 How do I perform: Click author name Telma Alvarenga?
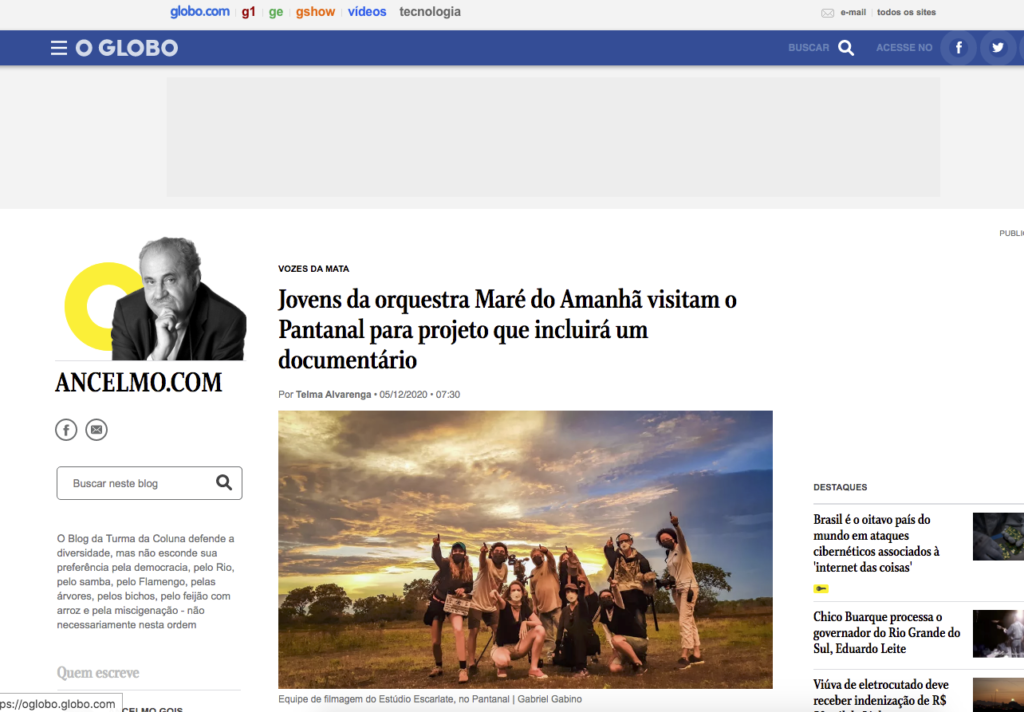point(333,395)
